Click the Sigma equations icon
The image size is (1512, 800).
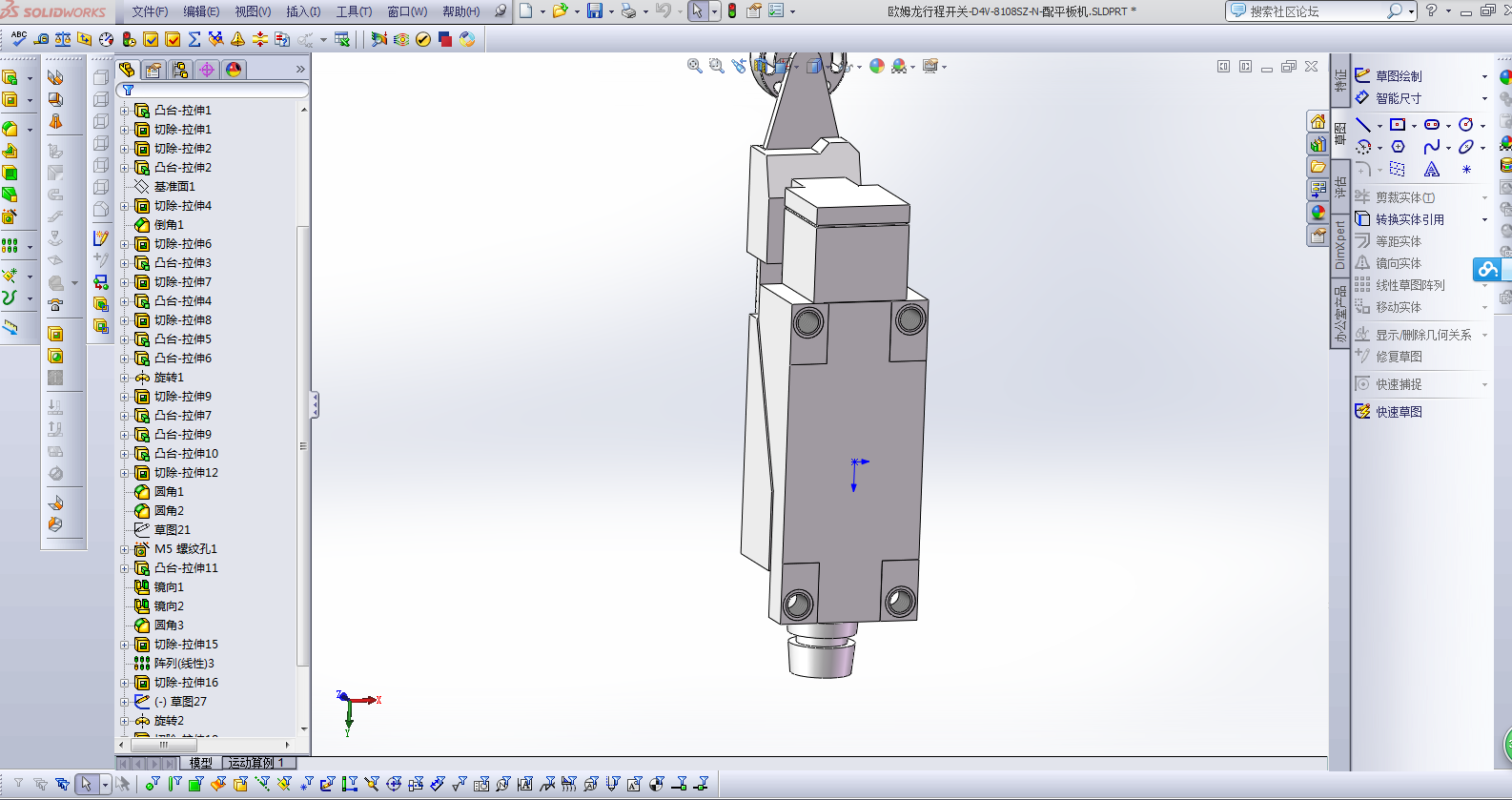(x=194, y=39)
